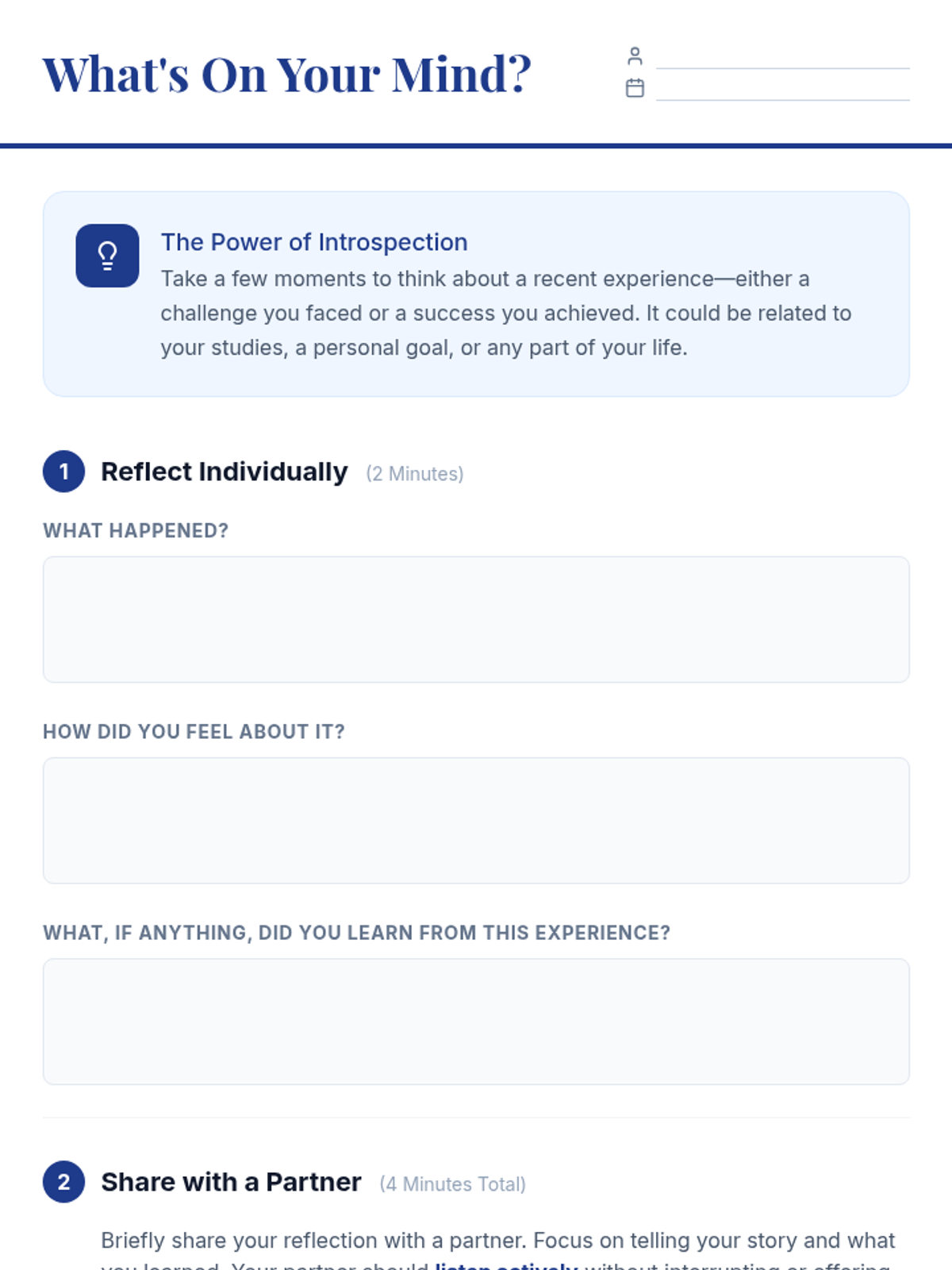Image resolution: width=952 pixels, height=1270 pixels.
Task: Click into the 'What happened?' answer box
Action: [x=476, y=619]
